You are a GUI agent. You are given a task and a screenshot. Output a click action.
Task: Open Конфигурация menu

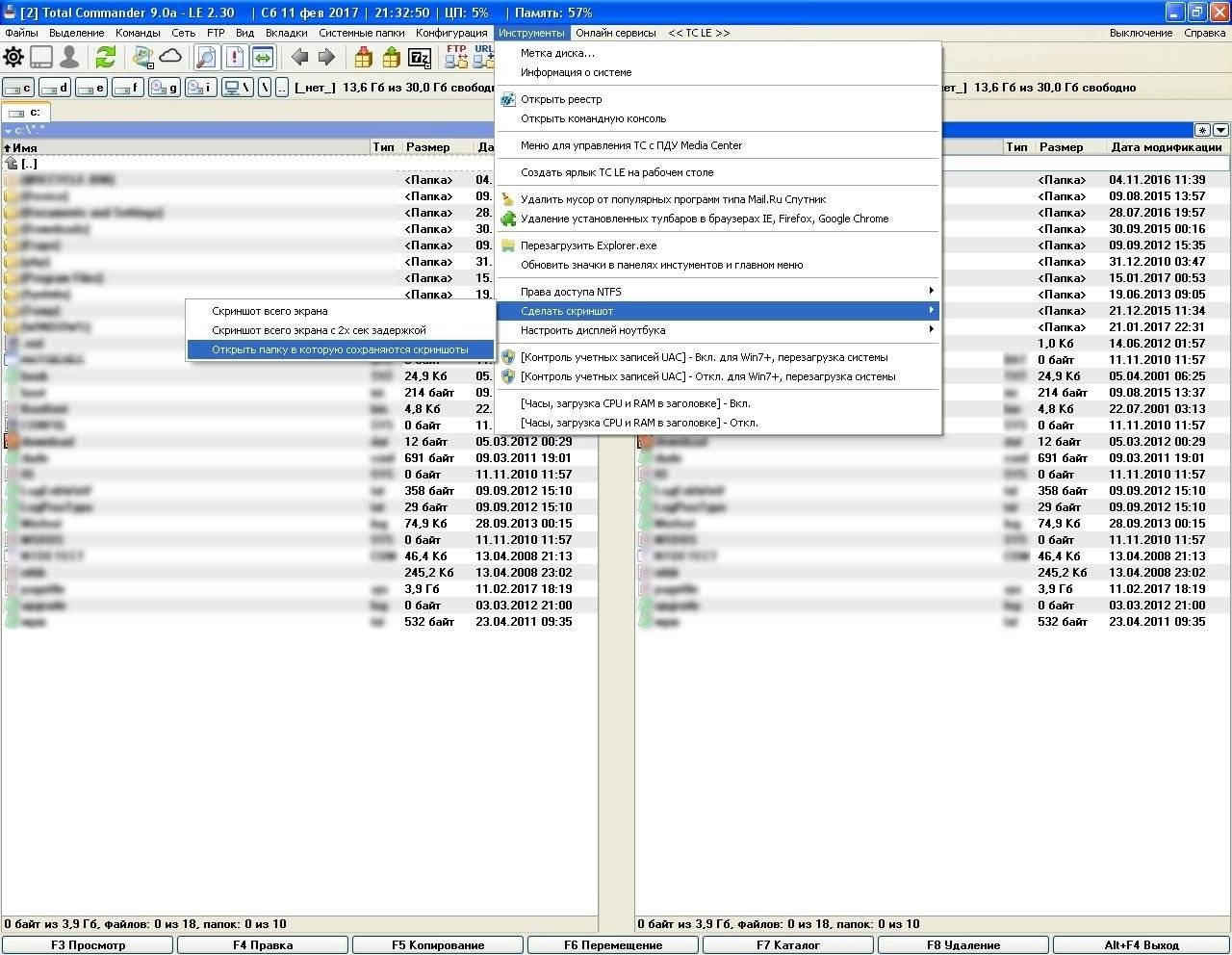(x=451, y=33)
